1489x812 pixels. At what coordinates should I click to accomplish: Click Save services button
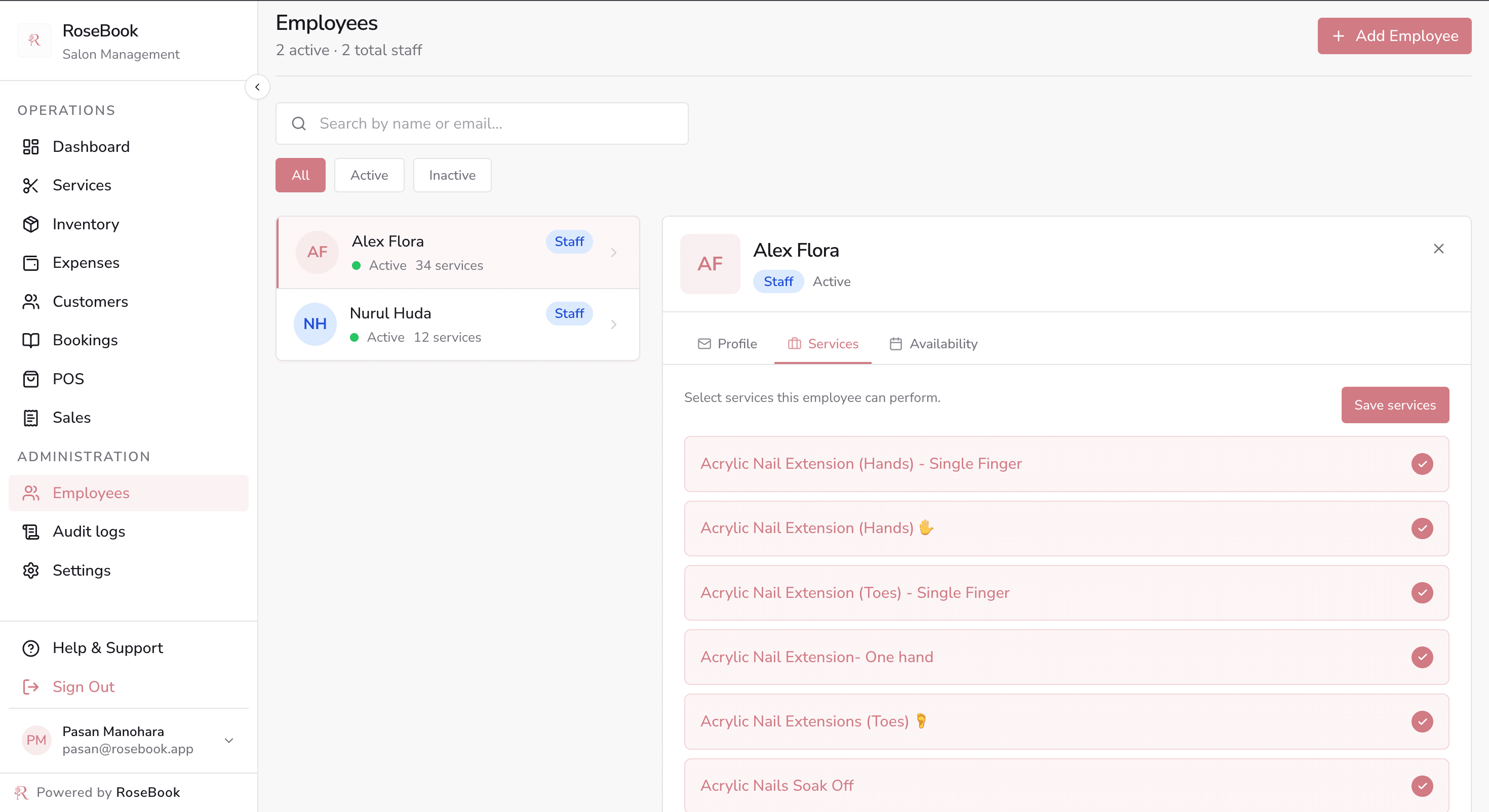pos(1395,405)
